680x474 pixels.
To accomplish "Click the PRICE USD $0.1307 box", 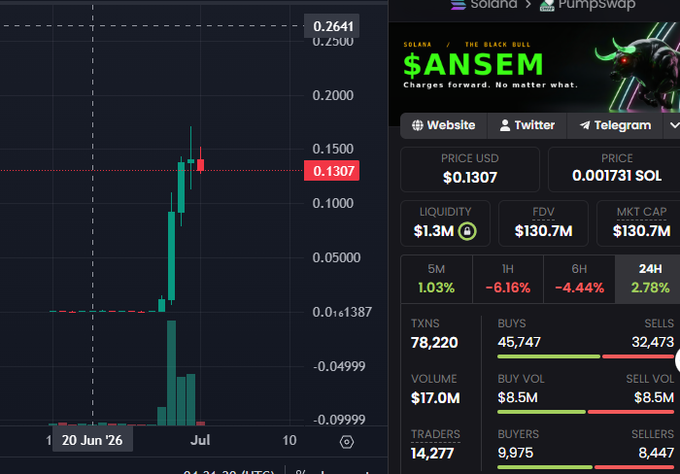I will point(470,169).
